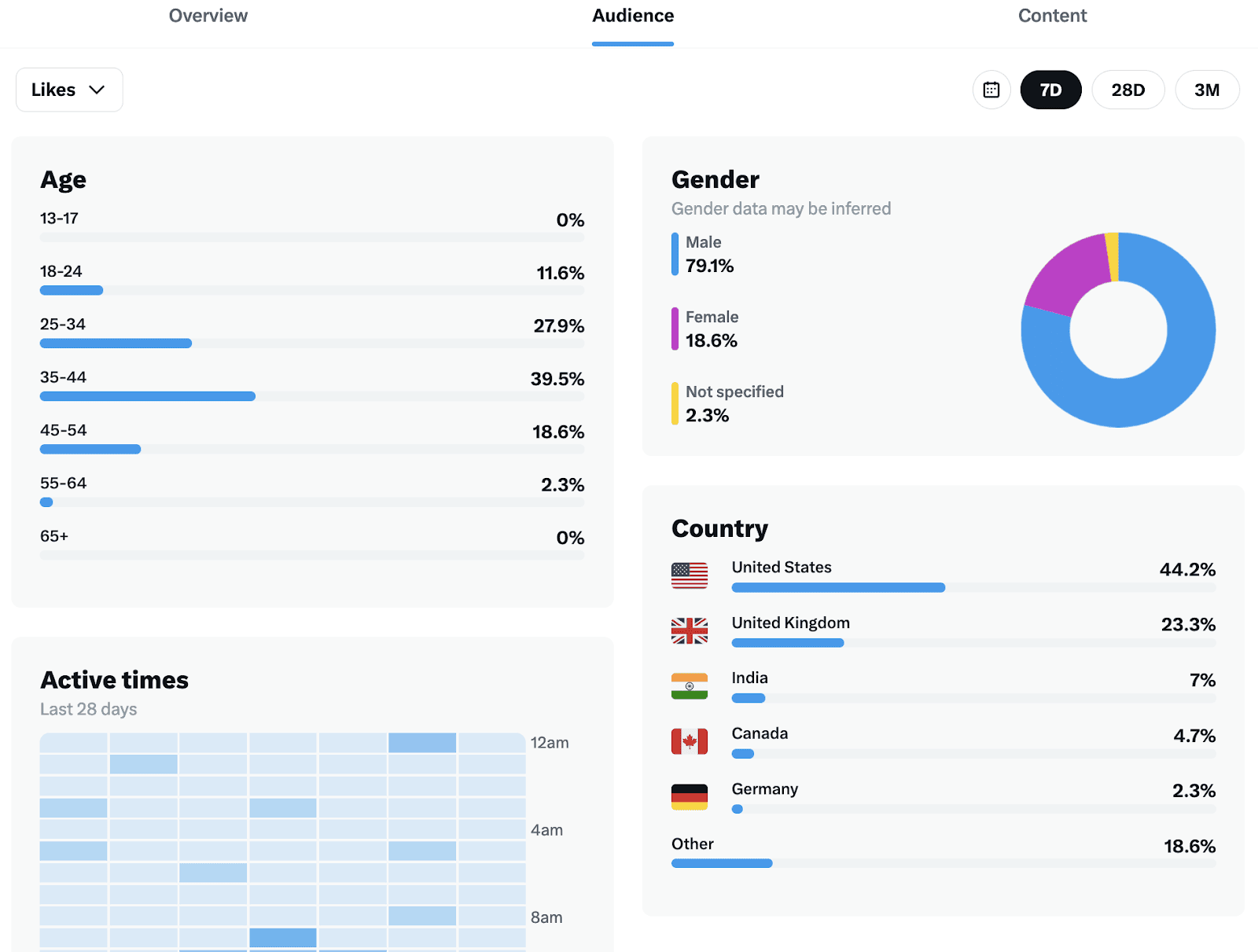Click the purple Female legend marker
Viewport: 1258px width, 952px height.
[x=675, y=329]
